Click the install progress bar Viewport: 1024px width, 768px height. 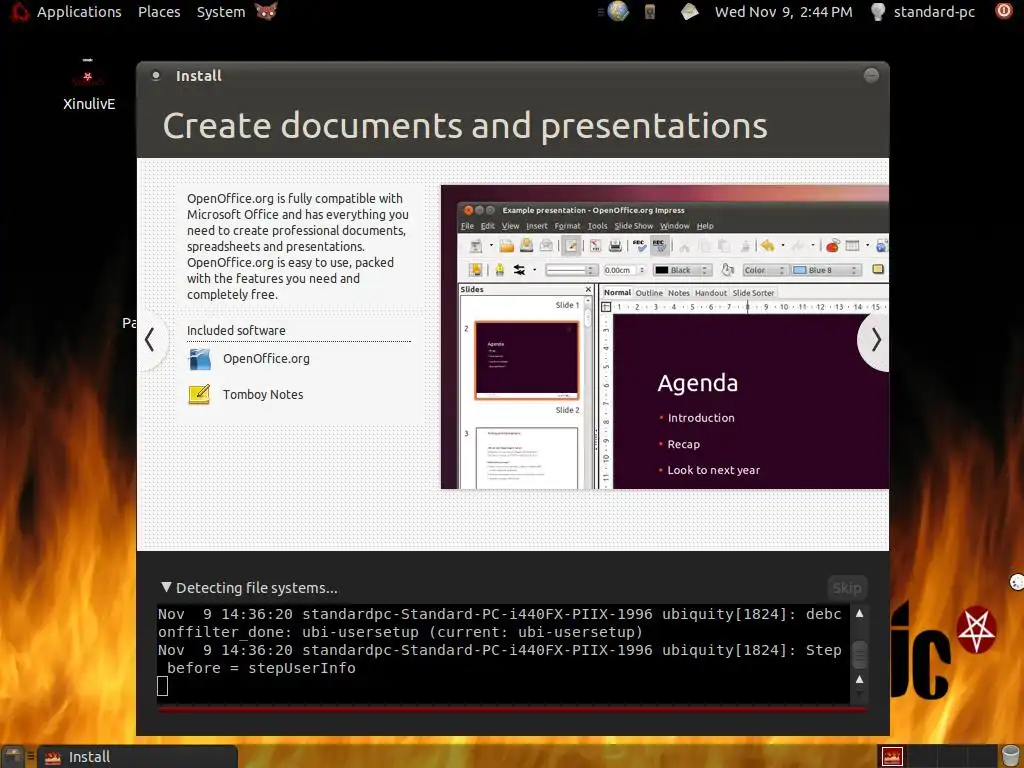pos(513,709)
